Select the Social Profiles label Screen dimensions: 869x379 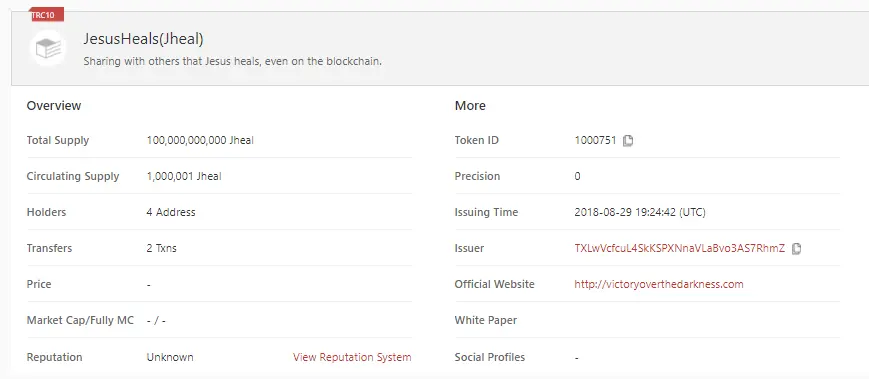coord(489,357)
